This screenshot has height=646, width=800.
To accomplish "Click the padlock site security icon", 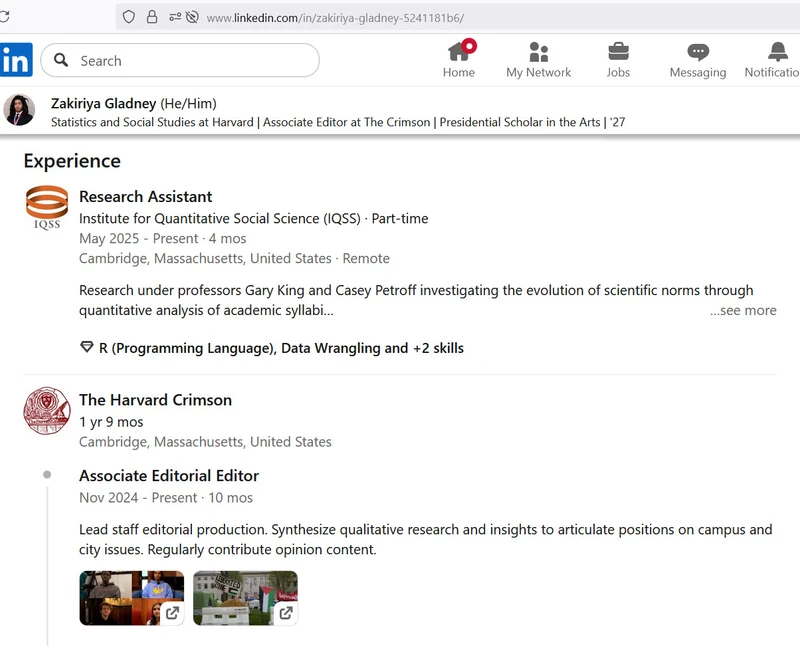I will pos(152,17).
